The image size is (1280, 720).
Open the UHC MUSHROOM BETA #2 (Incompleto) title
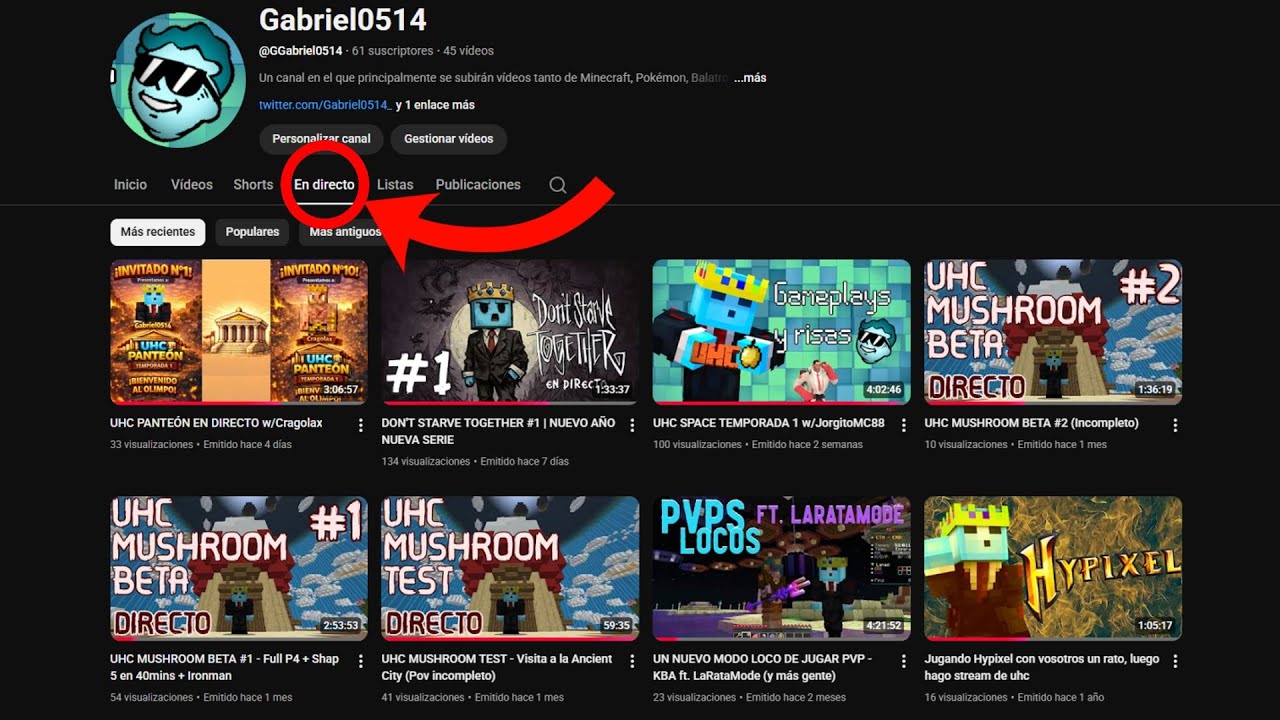point(1032,423)
